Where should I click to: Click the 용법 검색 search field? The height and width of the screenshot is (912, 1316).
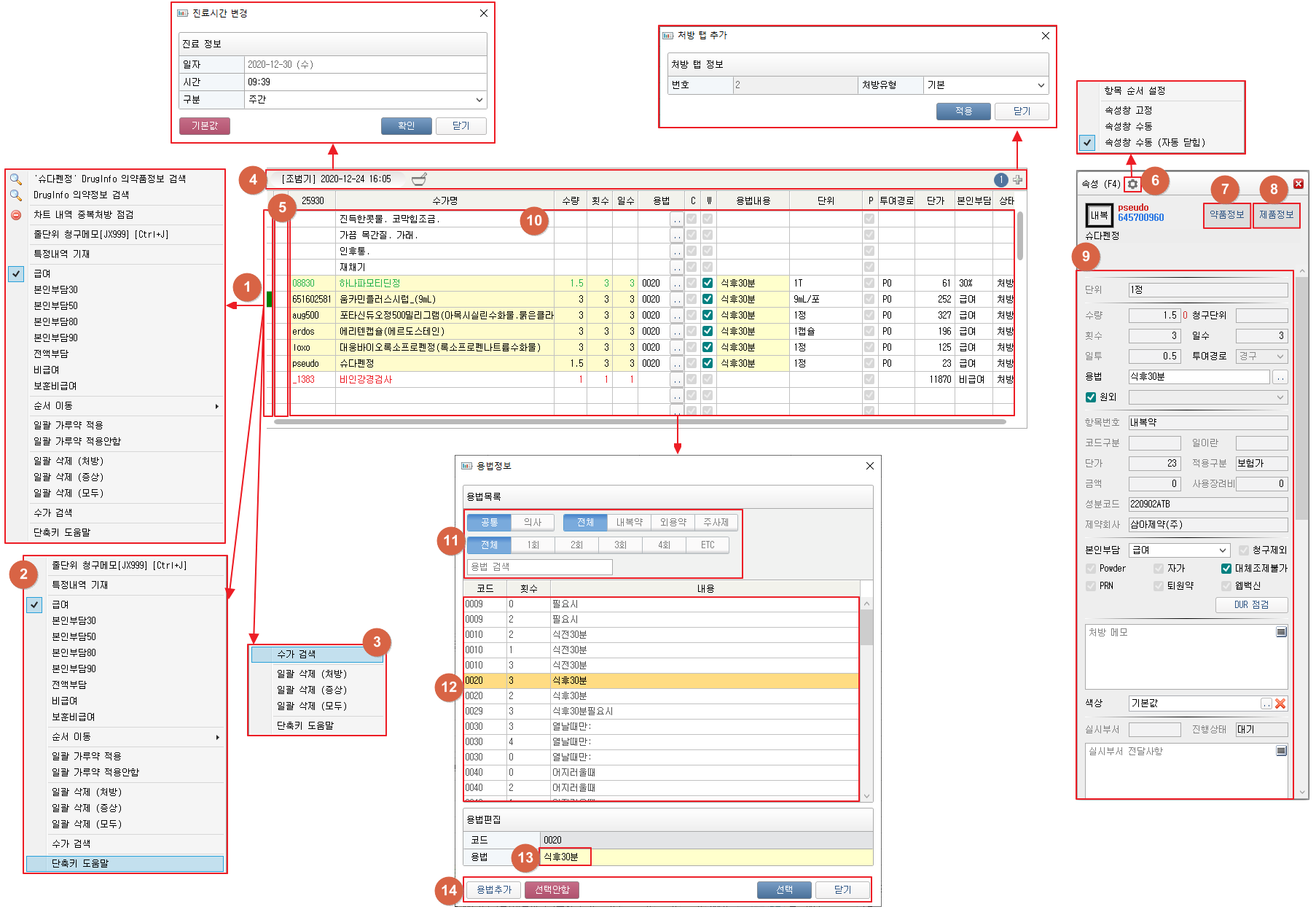(x=539, y=567)
